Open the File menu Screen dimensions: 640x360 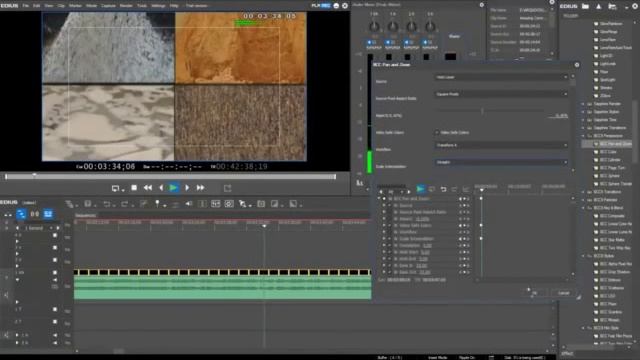[x=25, y=6]
